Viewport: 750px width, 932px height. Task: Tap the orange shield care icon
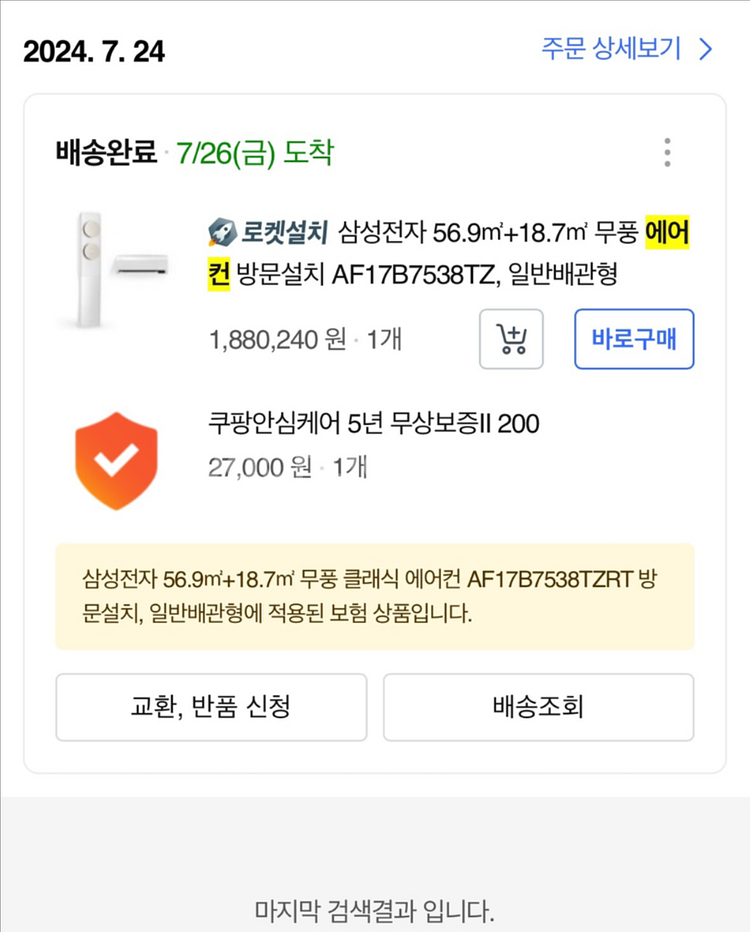(x=116, y=460)
